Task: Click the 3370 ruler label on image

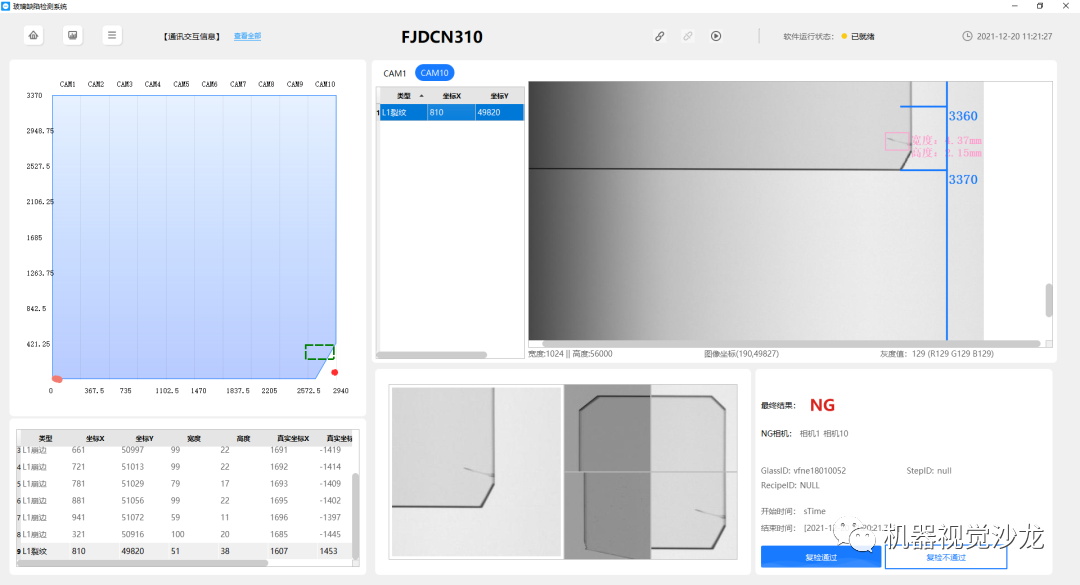Action: pos(963,179)
